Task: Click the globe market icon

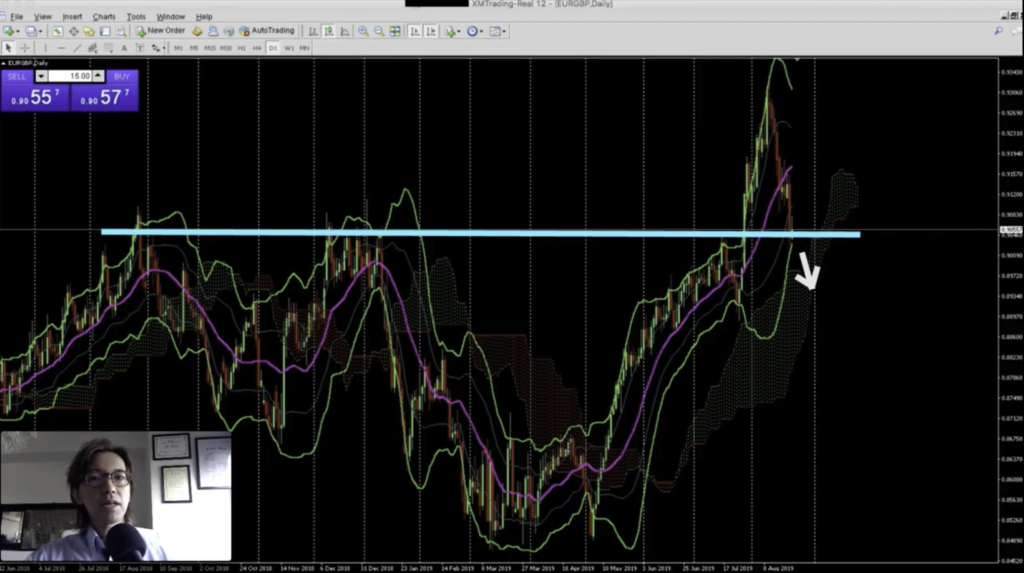Action: (229, 31)
